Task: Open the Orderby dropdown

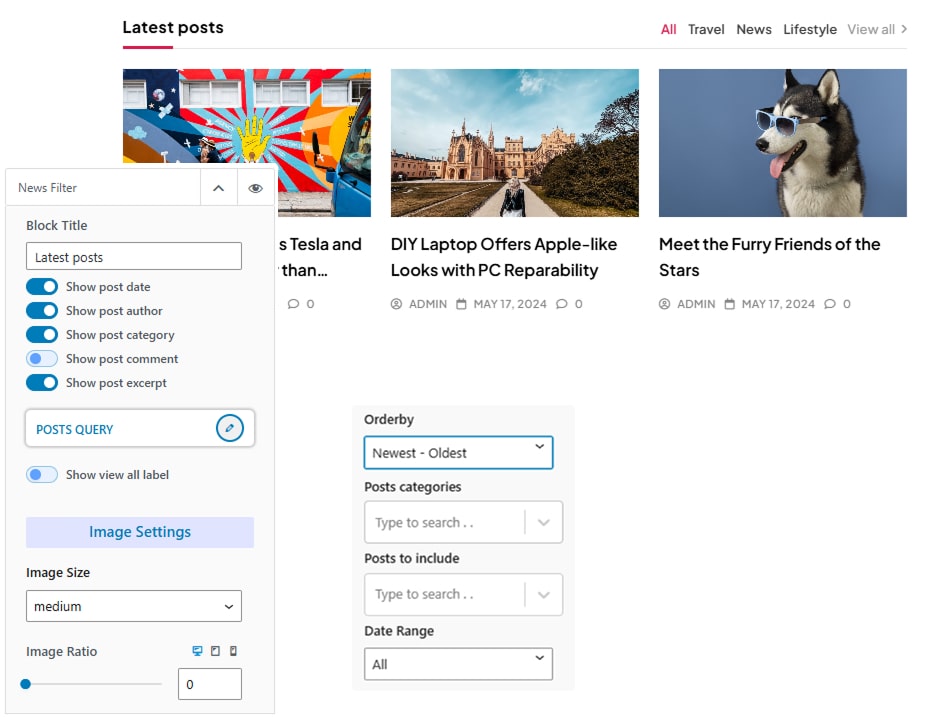Action: click(x=458, y=453)
